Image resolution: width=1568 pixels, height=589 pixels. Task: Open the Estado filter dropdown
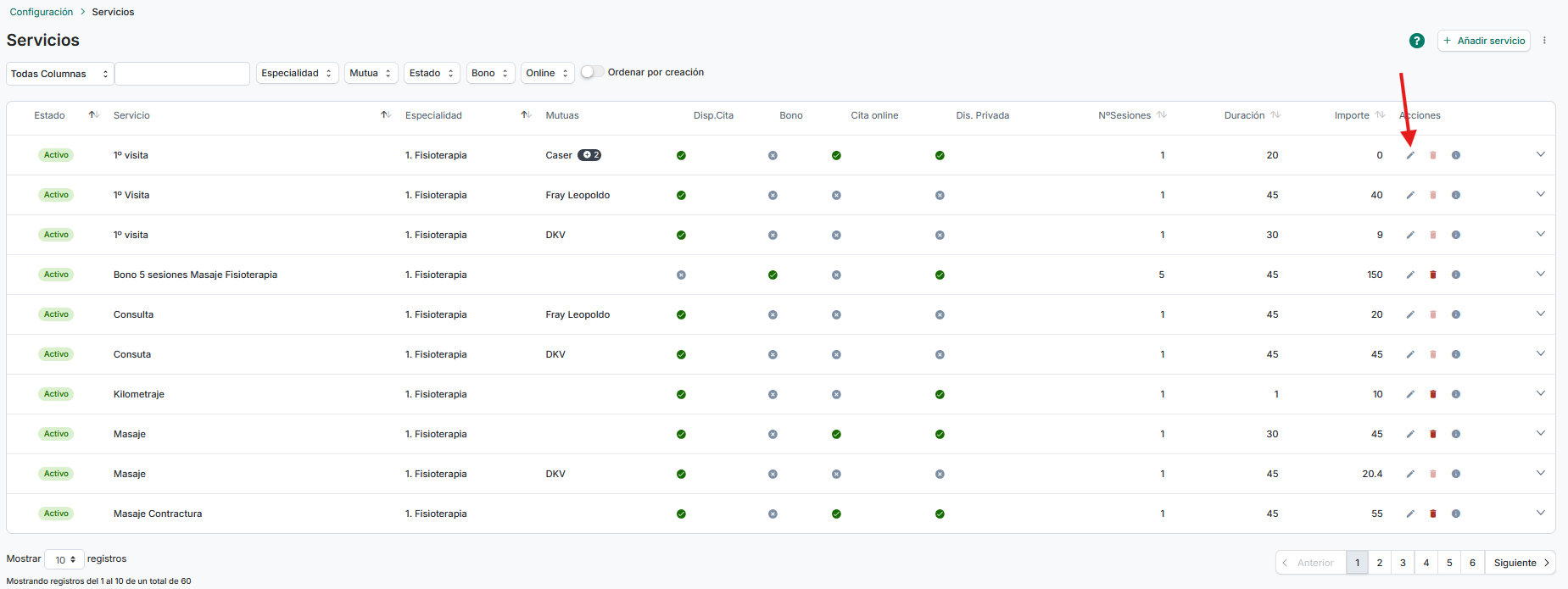(x=432, y=73)
